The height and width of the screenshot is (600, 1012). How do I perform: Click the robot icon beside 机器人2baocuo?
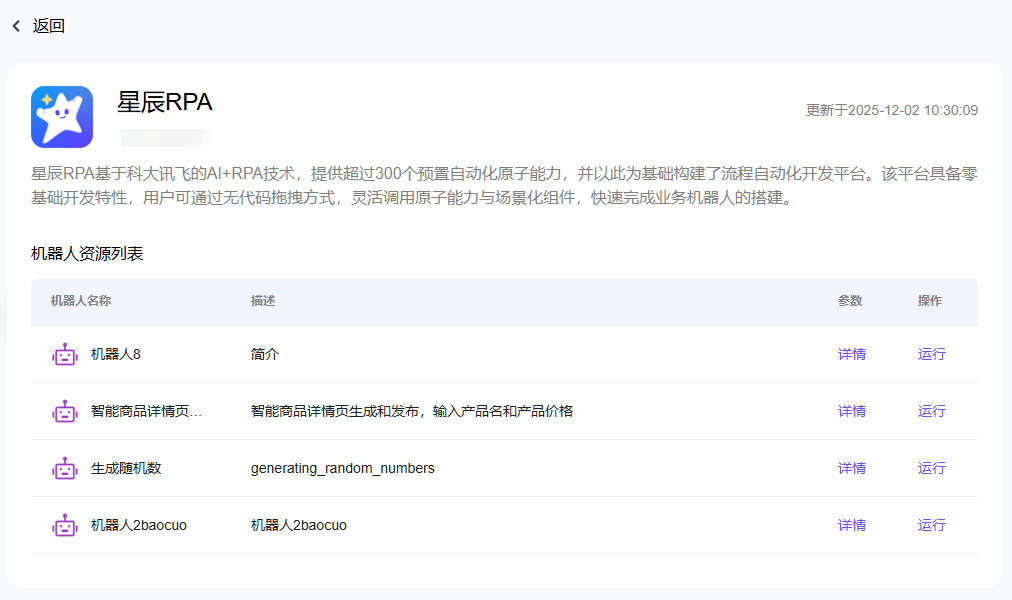click(x=65, y=525)
